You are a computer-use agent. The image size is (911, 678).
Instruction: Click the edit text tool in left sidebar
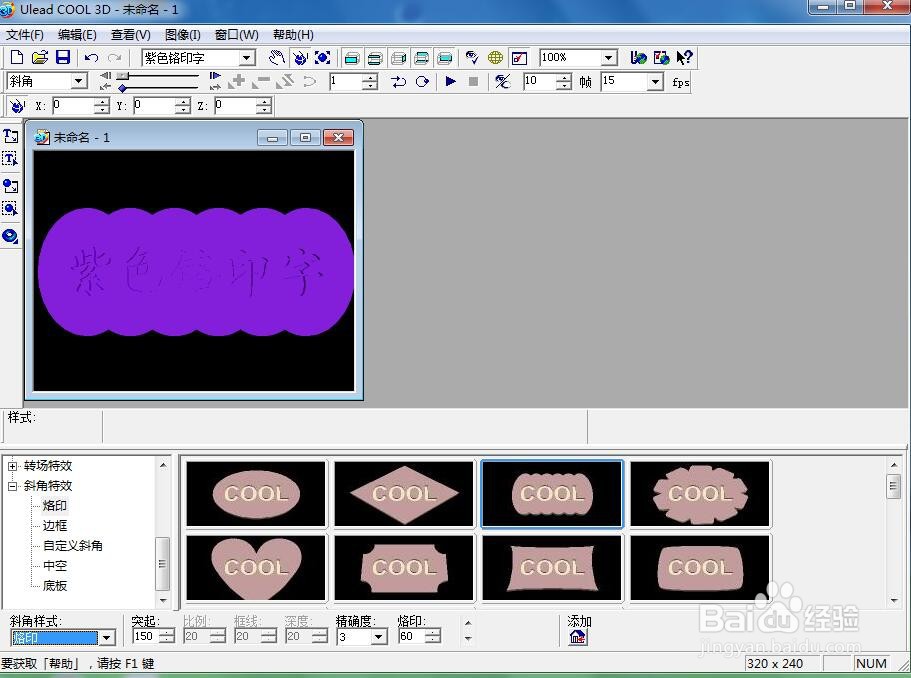pyautogui.click(x=10, y=159)
